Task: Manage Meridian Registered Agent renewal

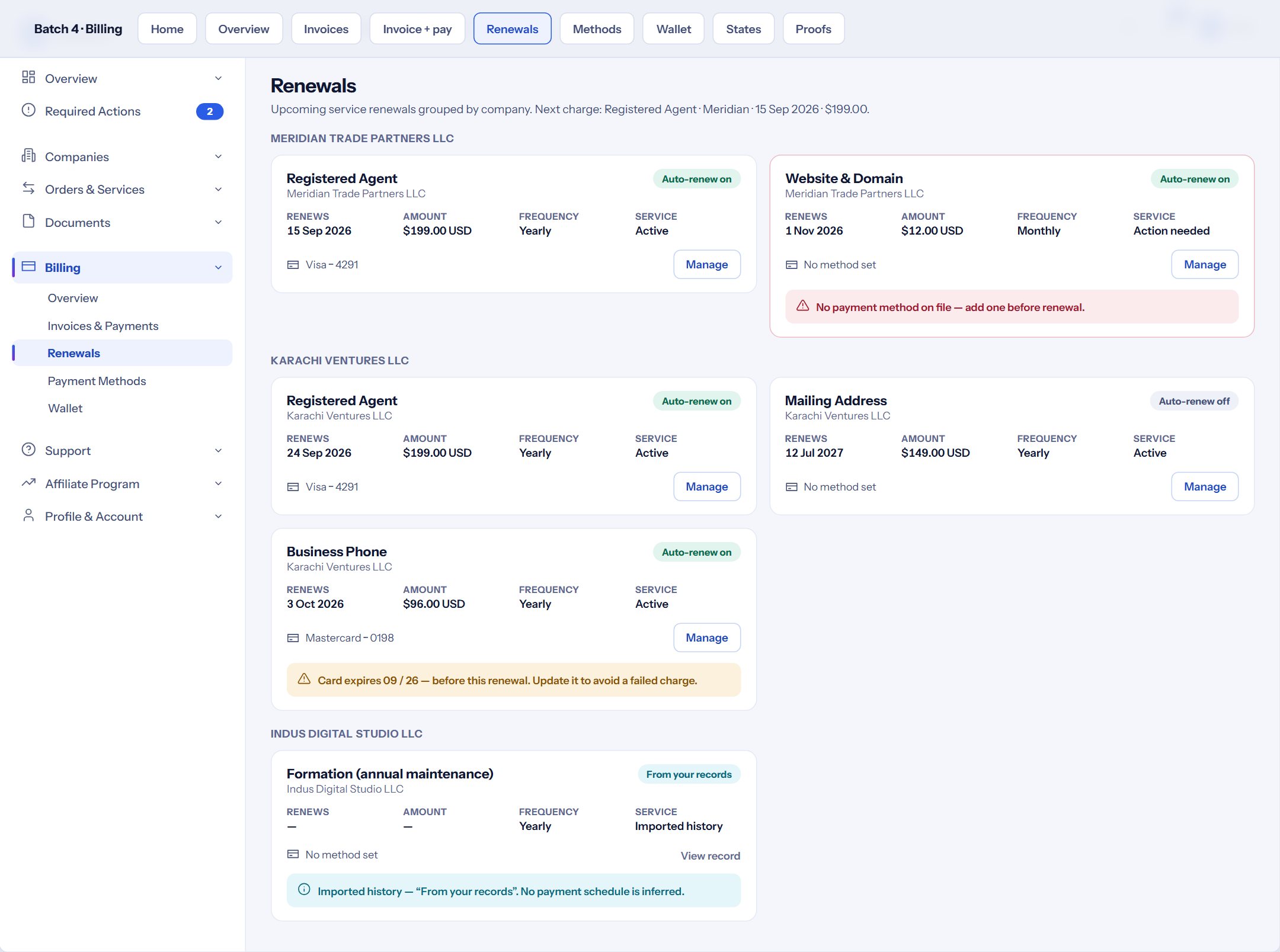Action: point(706,264)
